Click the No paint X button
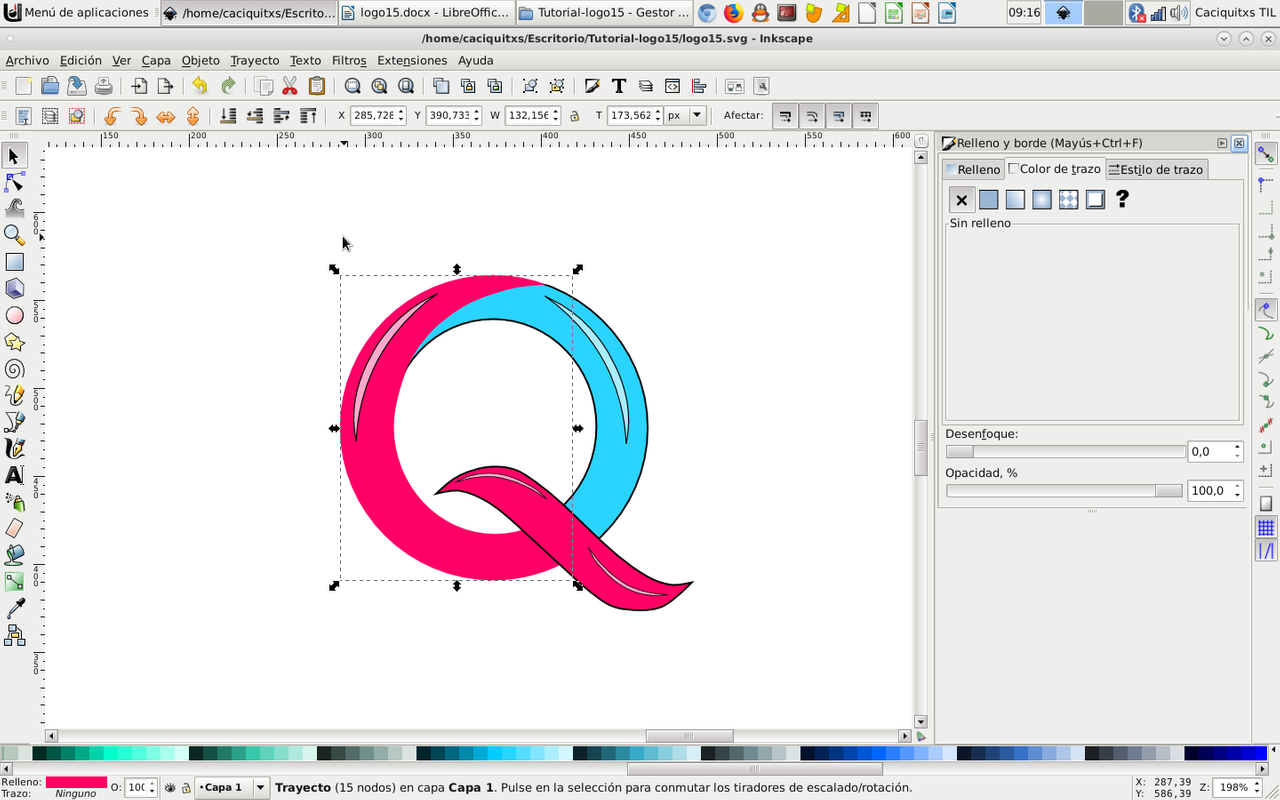The height and width of the screenshot is (800, 1280). click(x=961, y=200)
